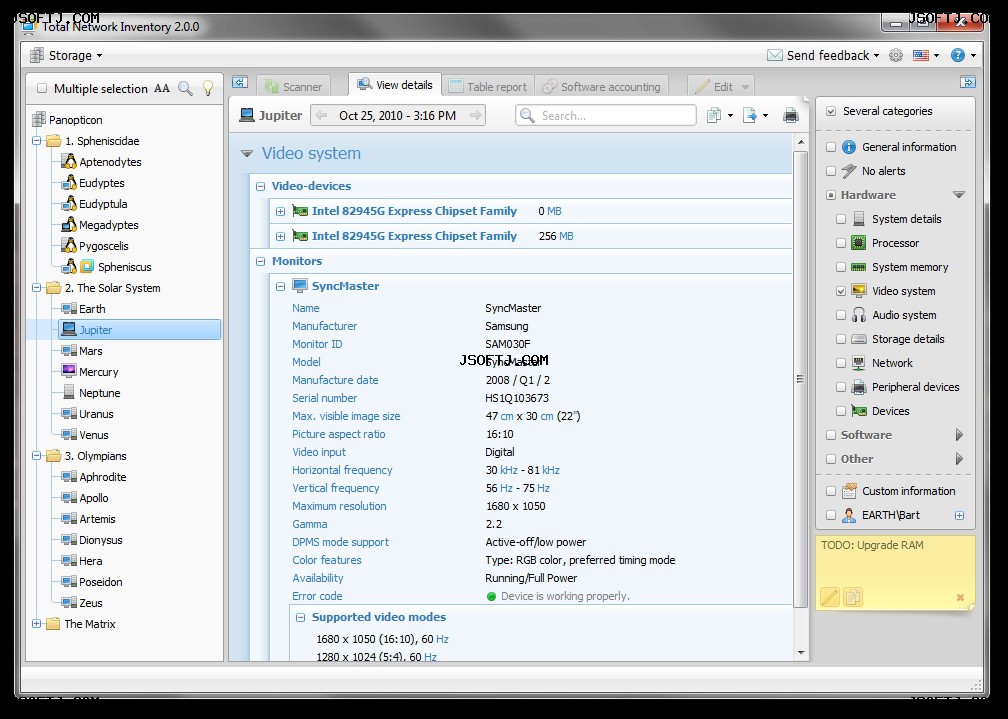Switch to the Table report tab
1008x719 pixels.
(488, 87)
